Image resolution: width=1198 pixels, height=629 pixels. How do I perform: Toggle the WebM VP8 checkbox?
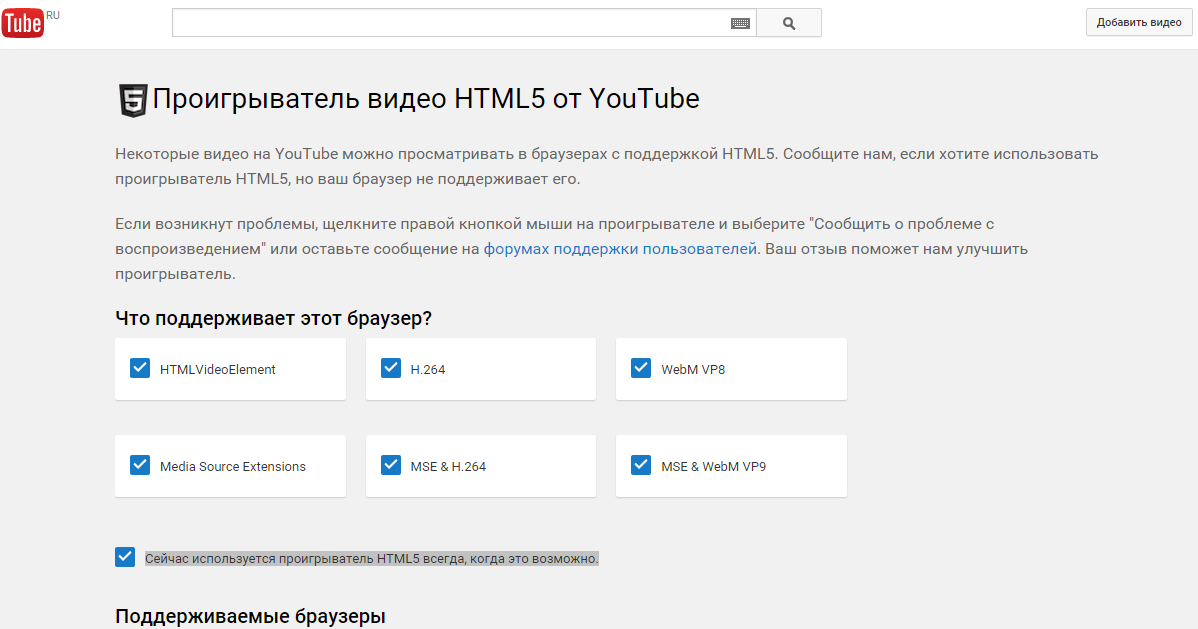click(x=641, y=368)
